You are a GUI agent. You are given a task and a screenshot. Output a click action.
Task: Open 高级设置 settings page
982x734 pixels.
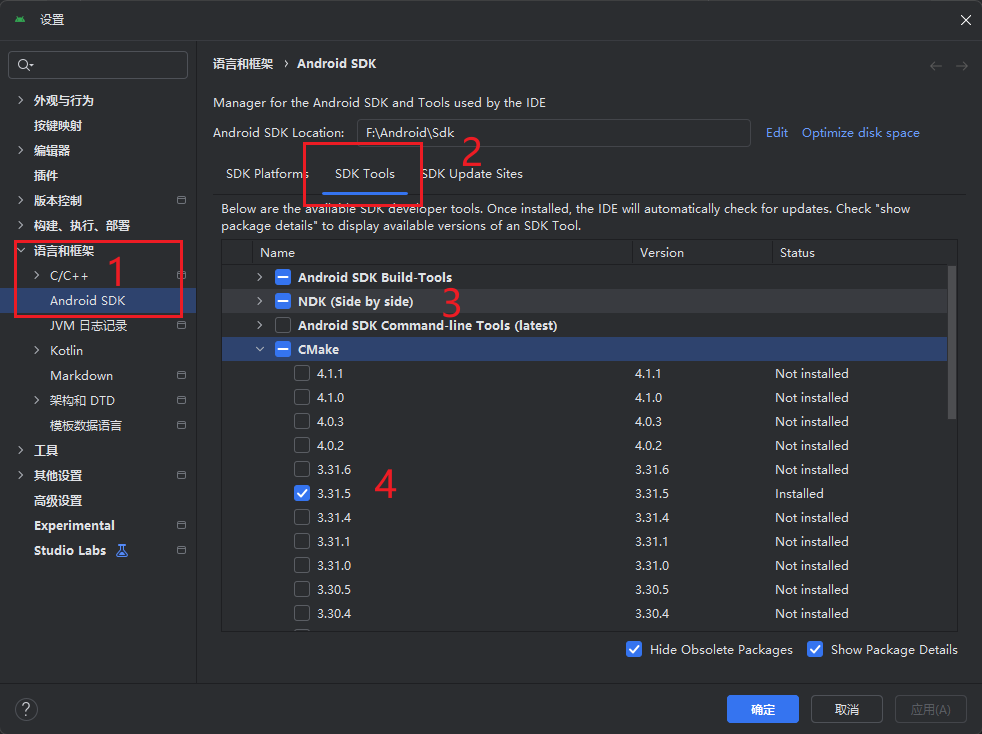point(58,500)
